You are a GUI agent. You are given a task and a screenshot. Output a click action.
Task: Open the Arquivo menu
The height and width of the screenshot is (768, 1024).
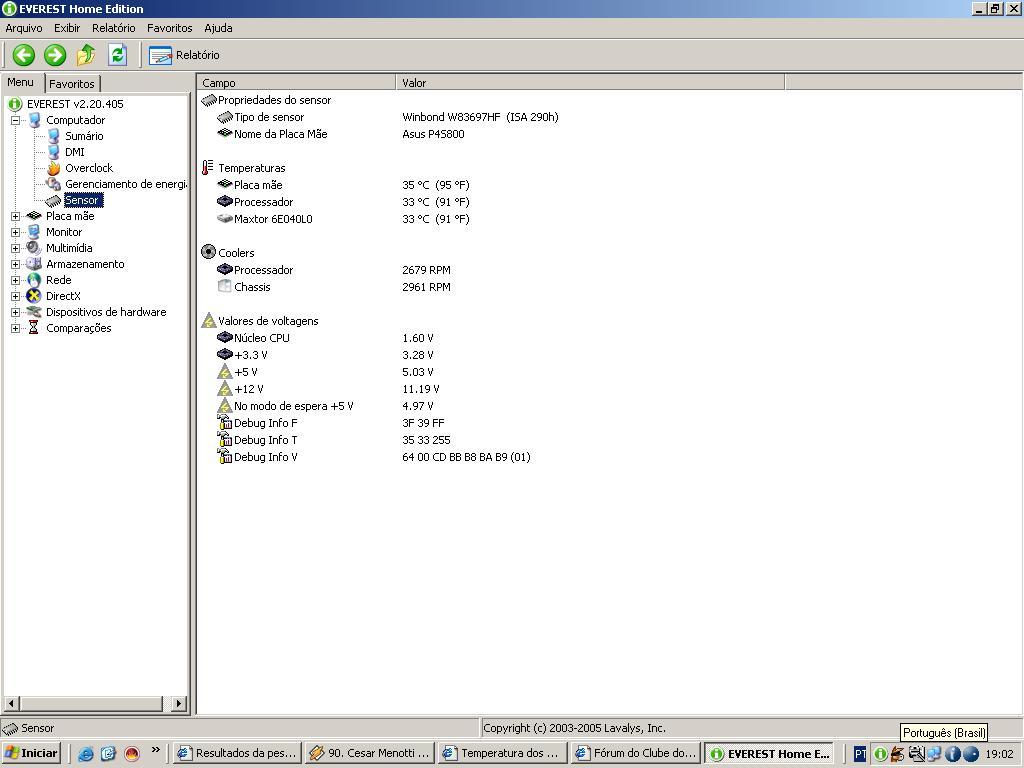coord(24,28)
